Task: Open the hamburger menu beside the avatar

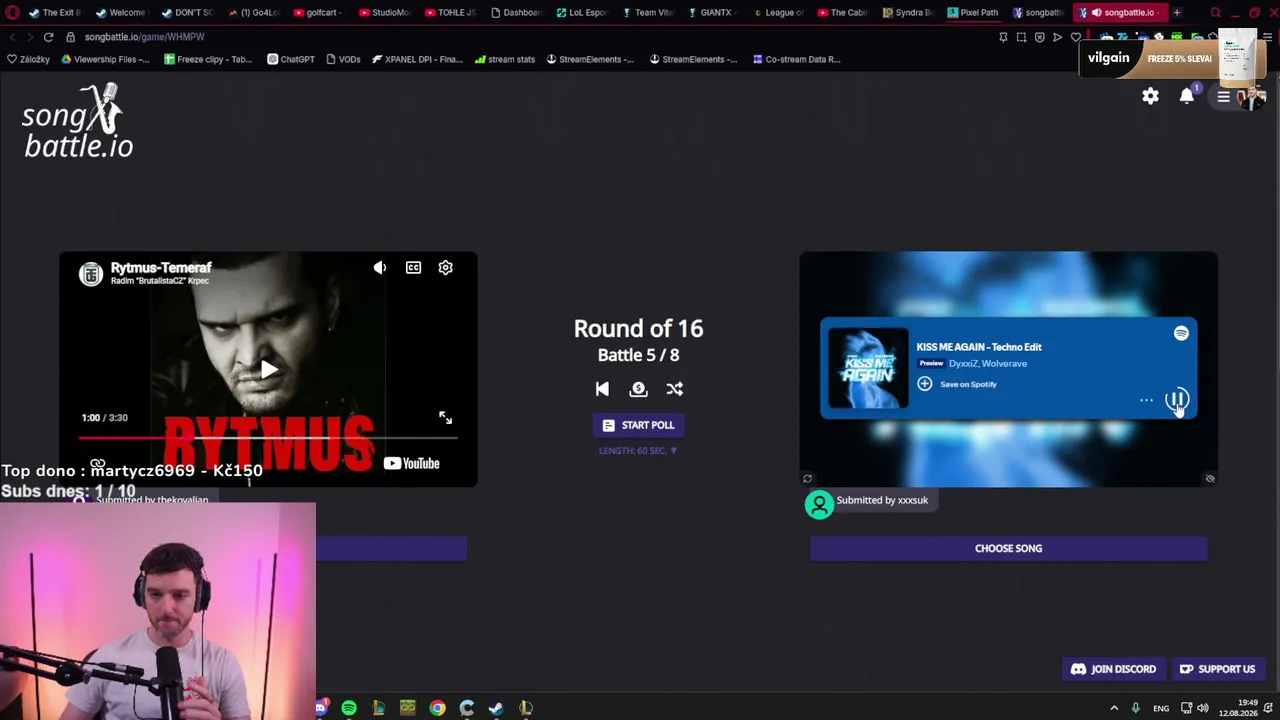Action: 1223,97
